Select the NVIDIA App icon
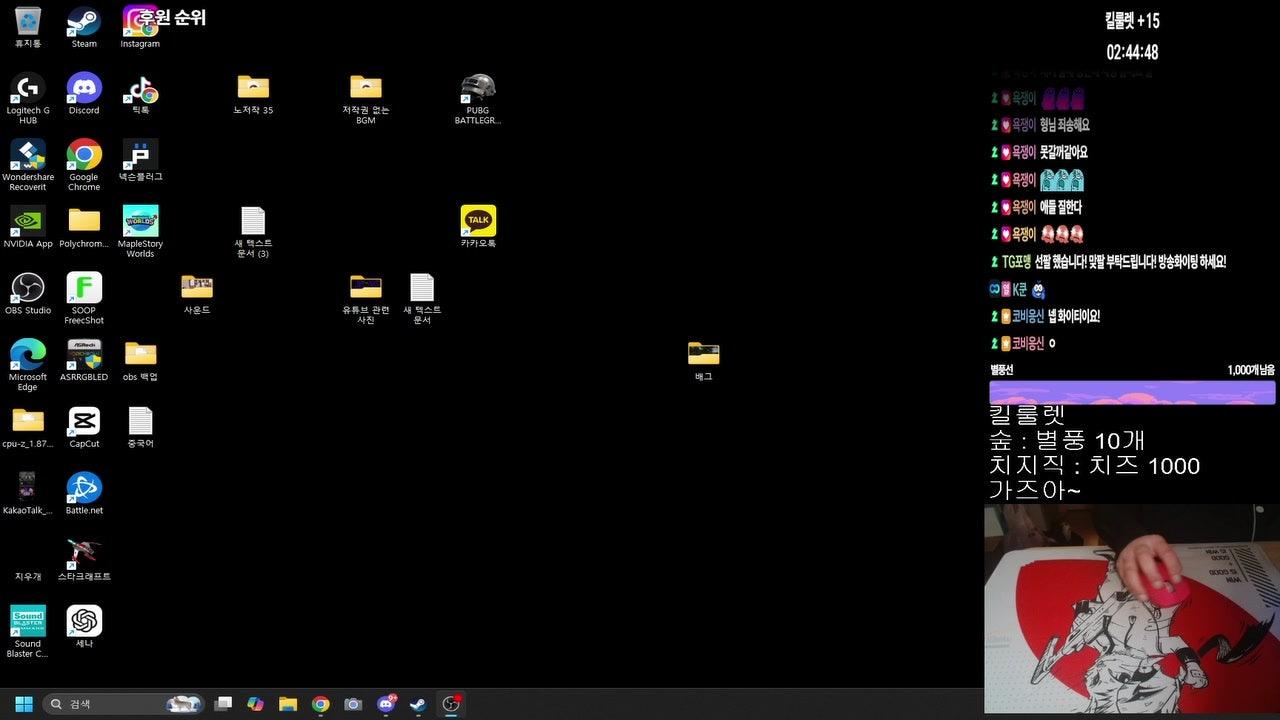The height and width of the screenshot is (720, 1280). coord(28,227)
